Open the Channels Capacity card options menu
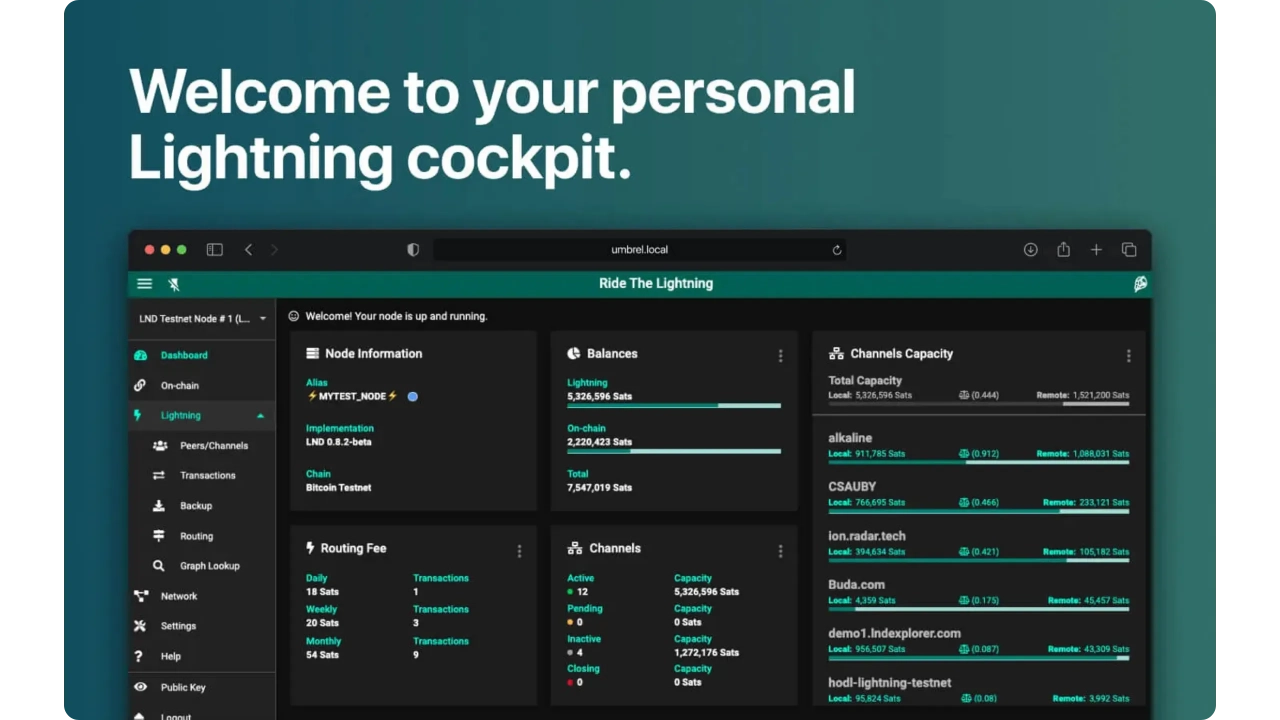This screenshot has height=720, width=1280. (1129, 355)
